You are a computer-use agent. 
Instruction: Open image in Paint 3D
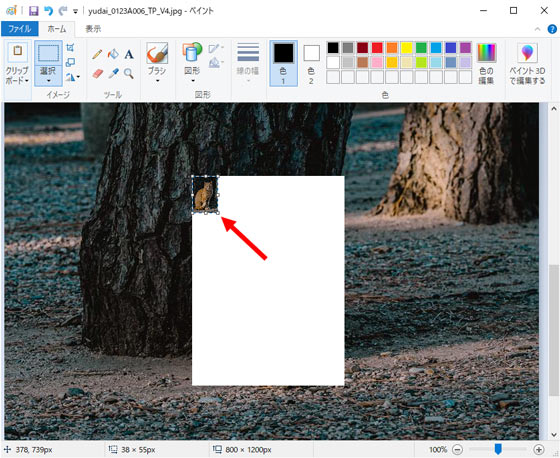point(527,63)
